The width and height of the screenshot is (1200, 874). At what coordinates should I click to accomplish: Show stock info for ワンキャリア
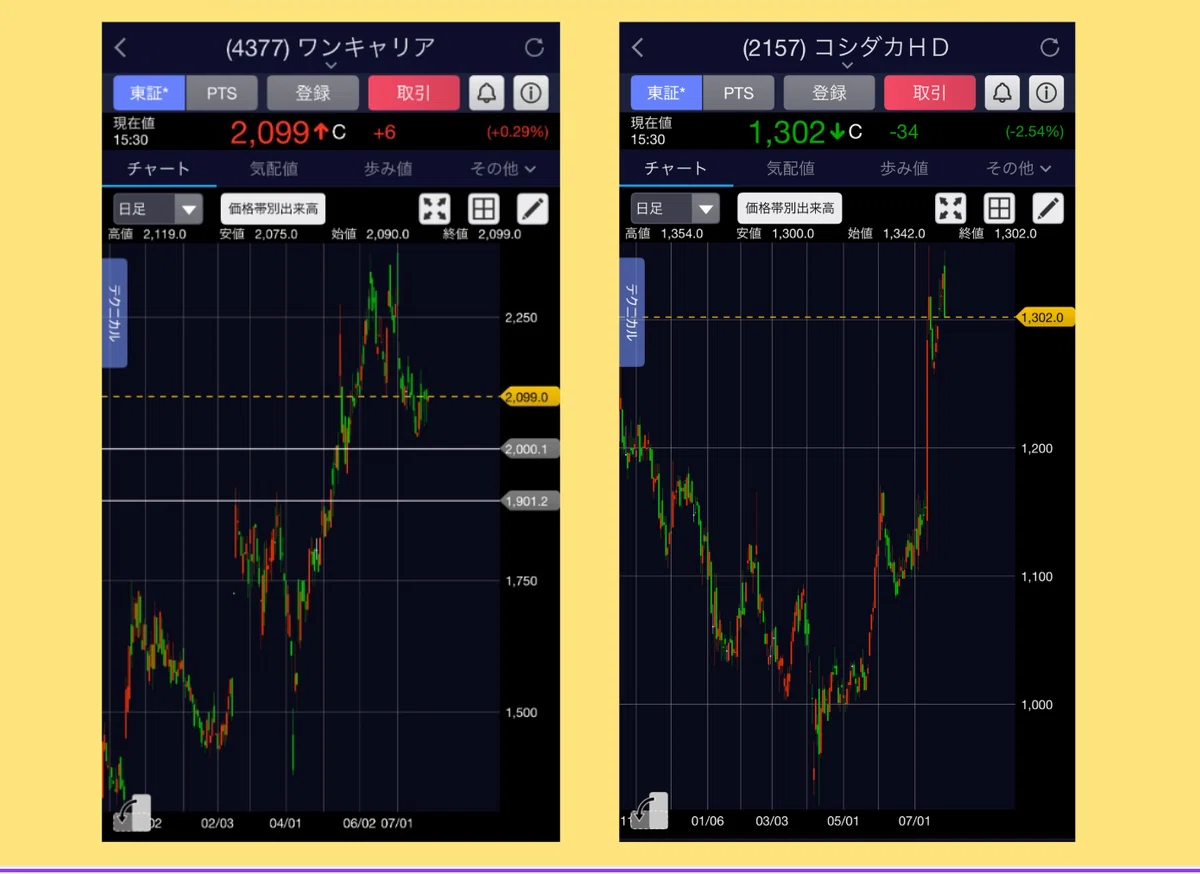[x=531, y=93]
